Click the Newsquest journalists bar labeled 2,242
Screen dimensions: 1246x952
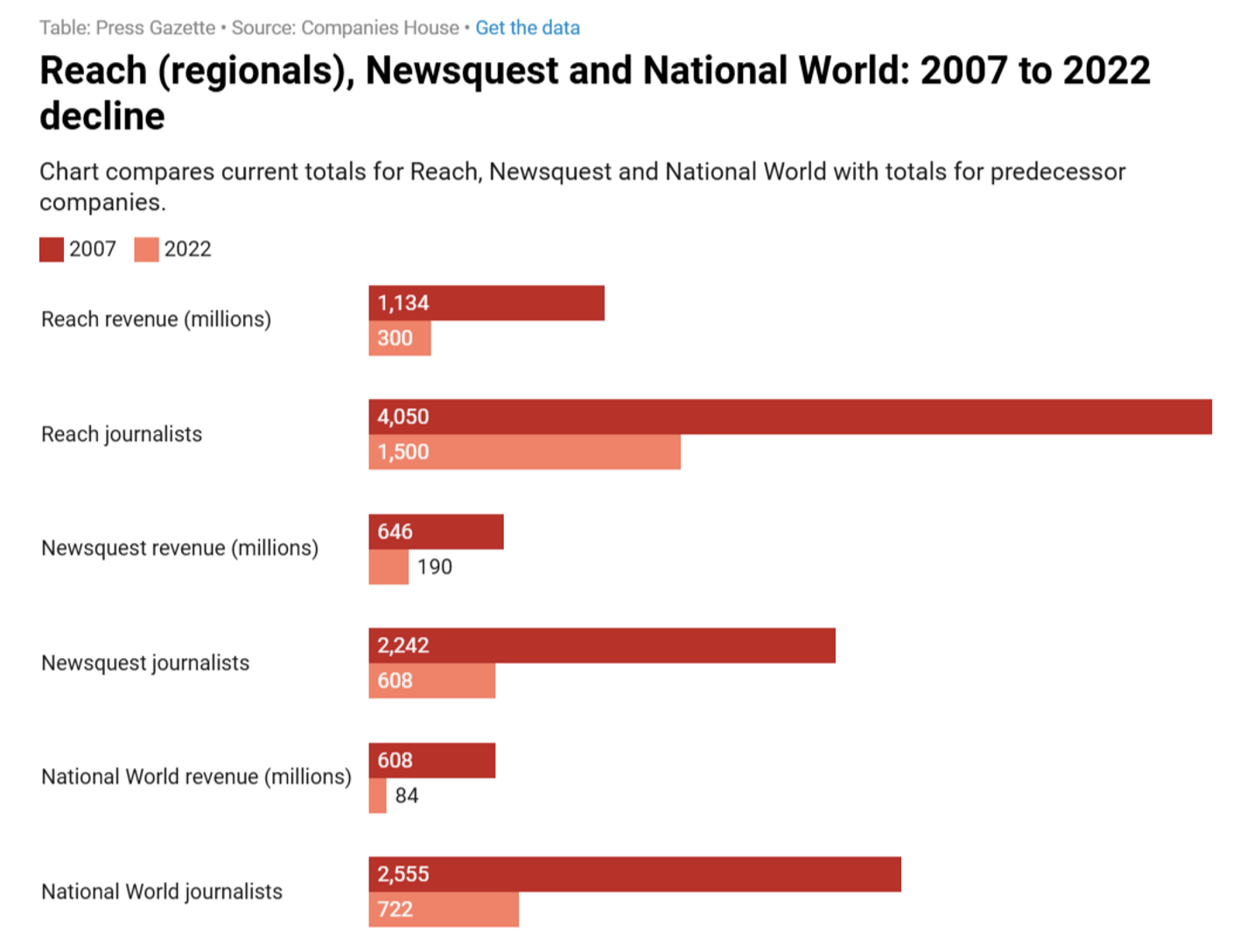click(x=602, y=646)
